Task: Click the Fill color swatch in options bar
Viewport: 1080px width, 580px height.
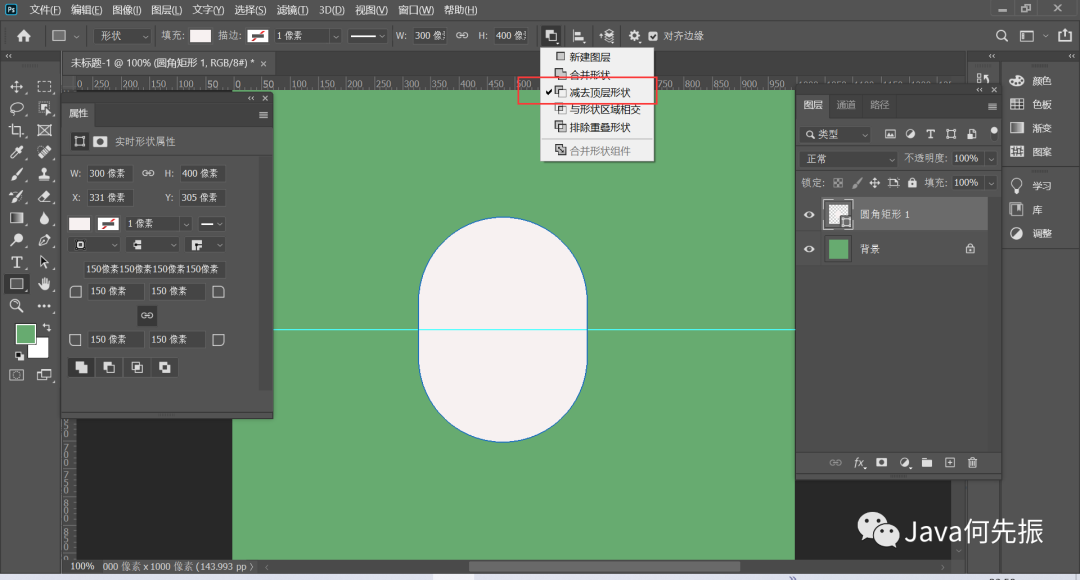Action: [201, 36]
